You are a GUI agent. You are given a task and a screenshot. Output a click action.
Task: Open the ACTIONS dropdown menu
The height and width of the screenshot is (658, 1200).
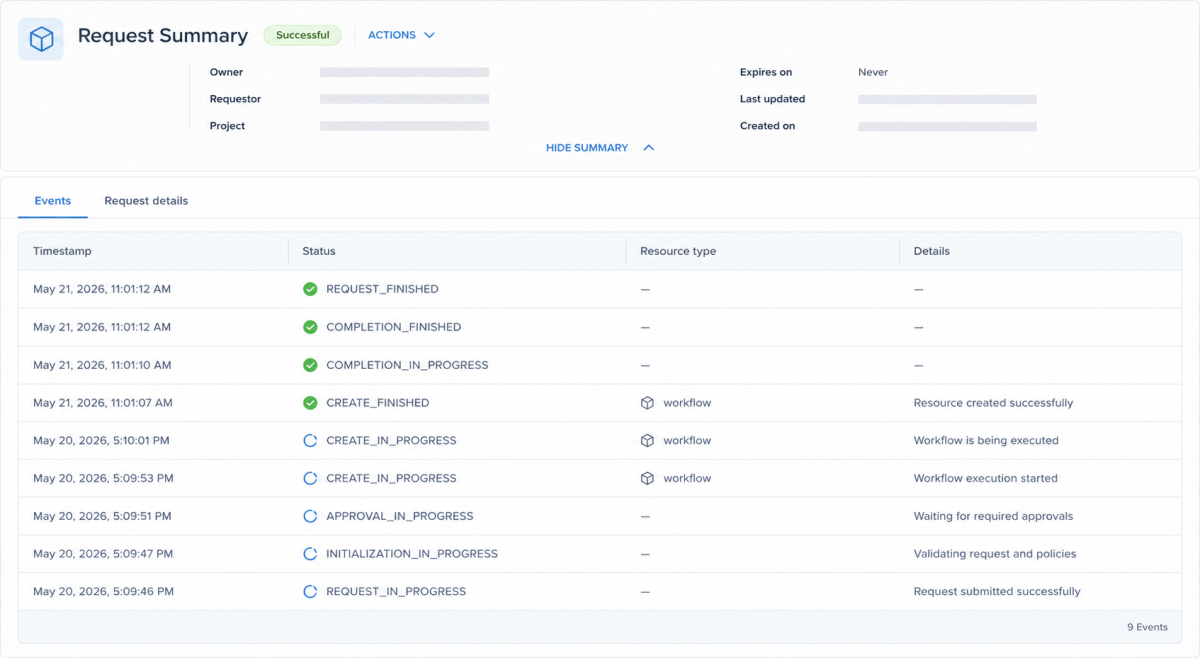401,35
